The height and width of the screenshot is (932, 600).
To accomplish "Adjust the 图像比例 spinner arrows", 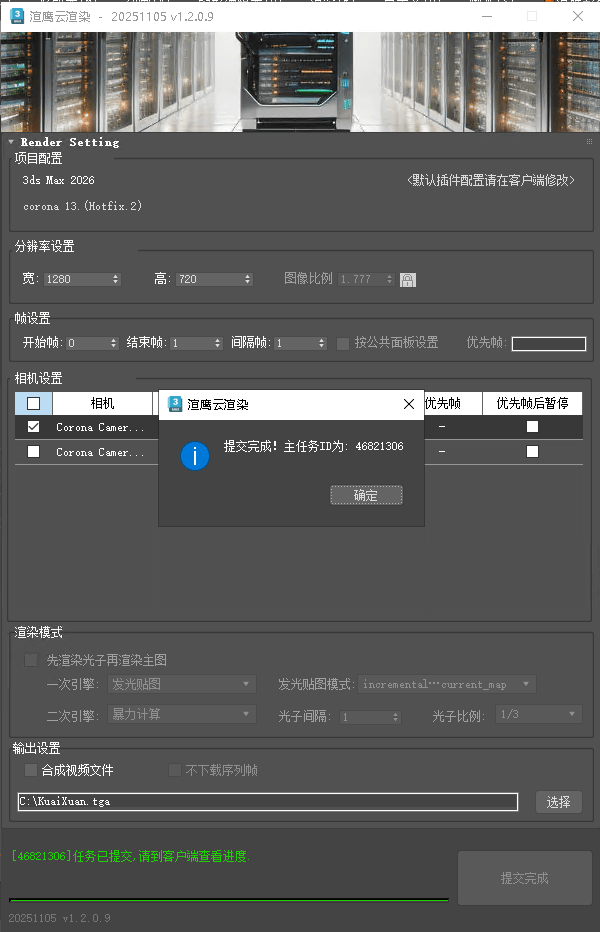I will (389, 279).
